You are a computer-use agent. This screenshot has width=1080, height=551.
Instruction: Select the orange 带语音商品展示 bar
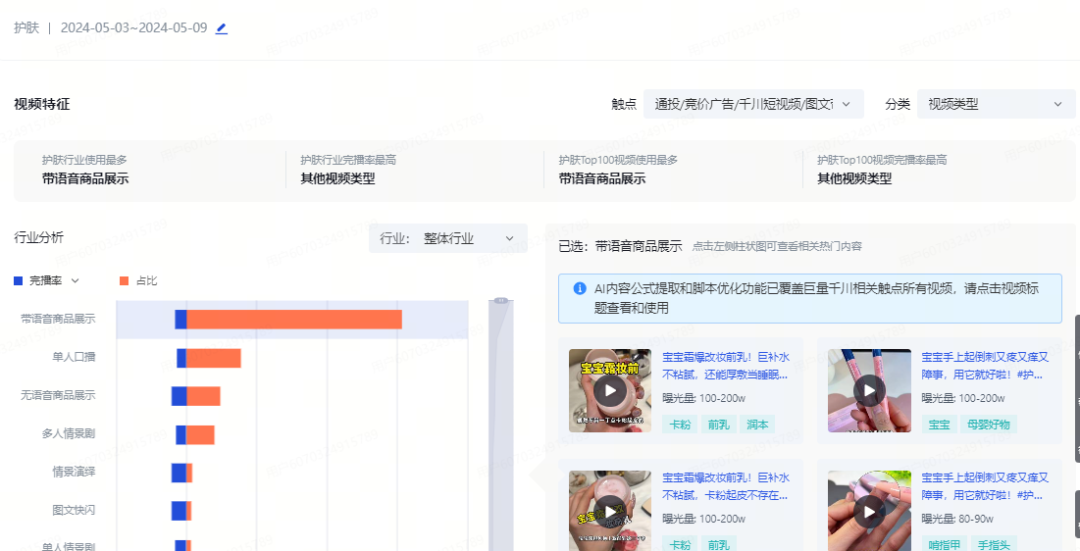[294, 319]
